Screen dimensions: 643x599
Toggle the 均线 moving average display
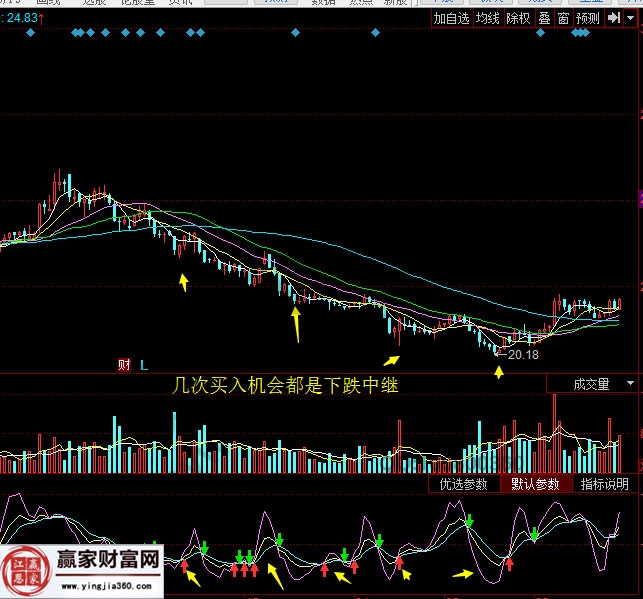[487, 18]
